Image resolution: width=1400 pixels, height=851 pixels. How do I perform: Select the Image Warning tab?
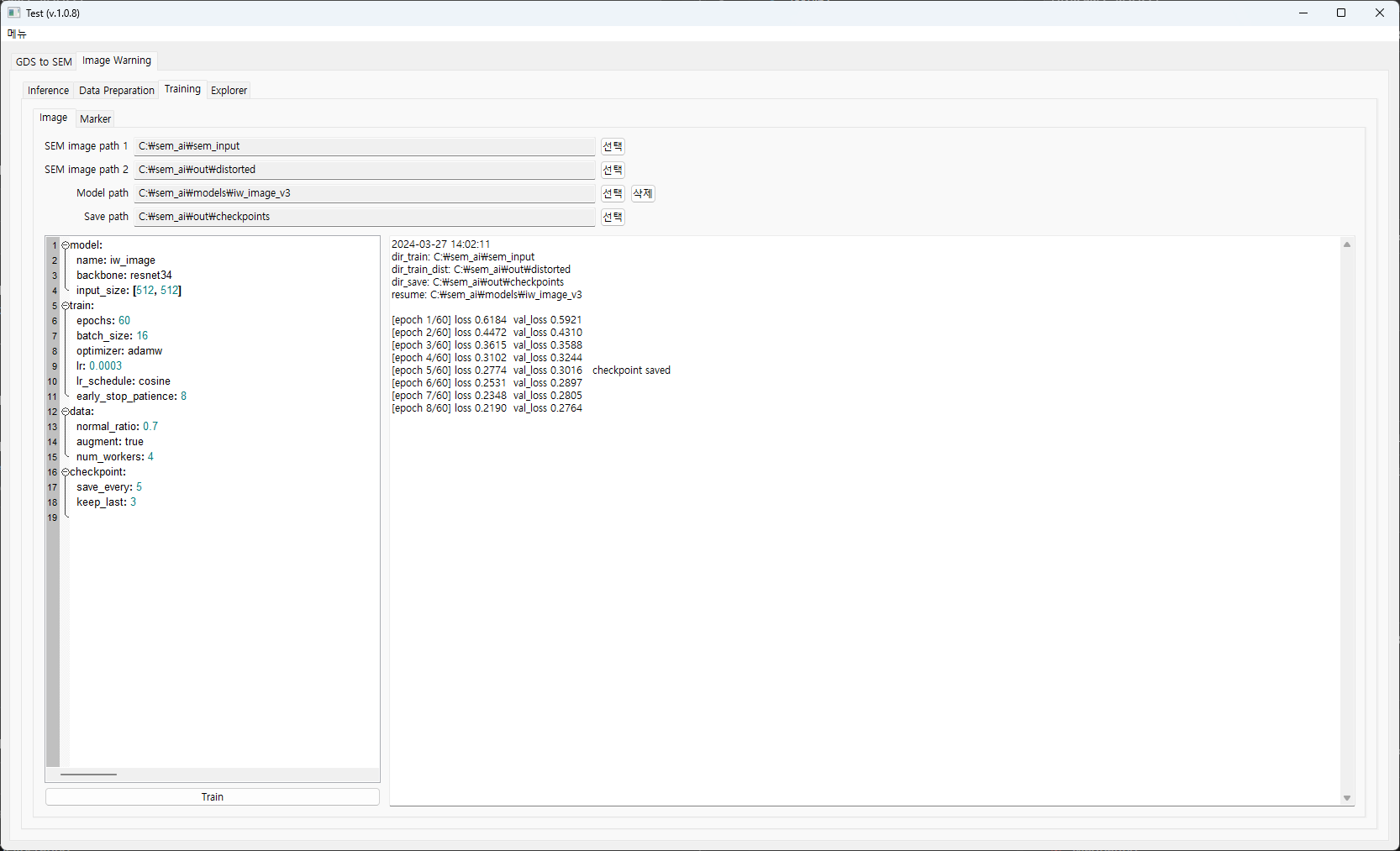[117, 60]
